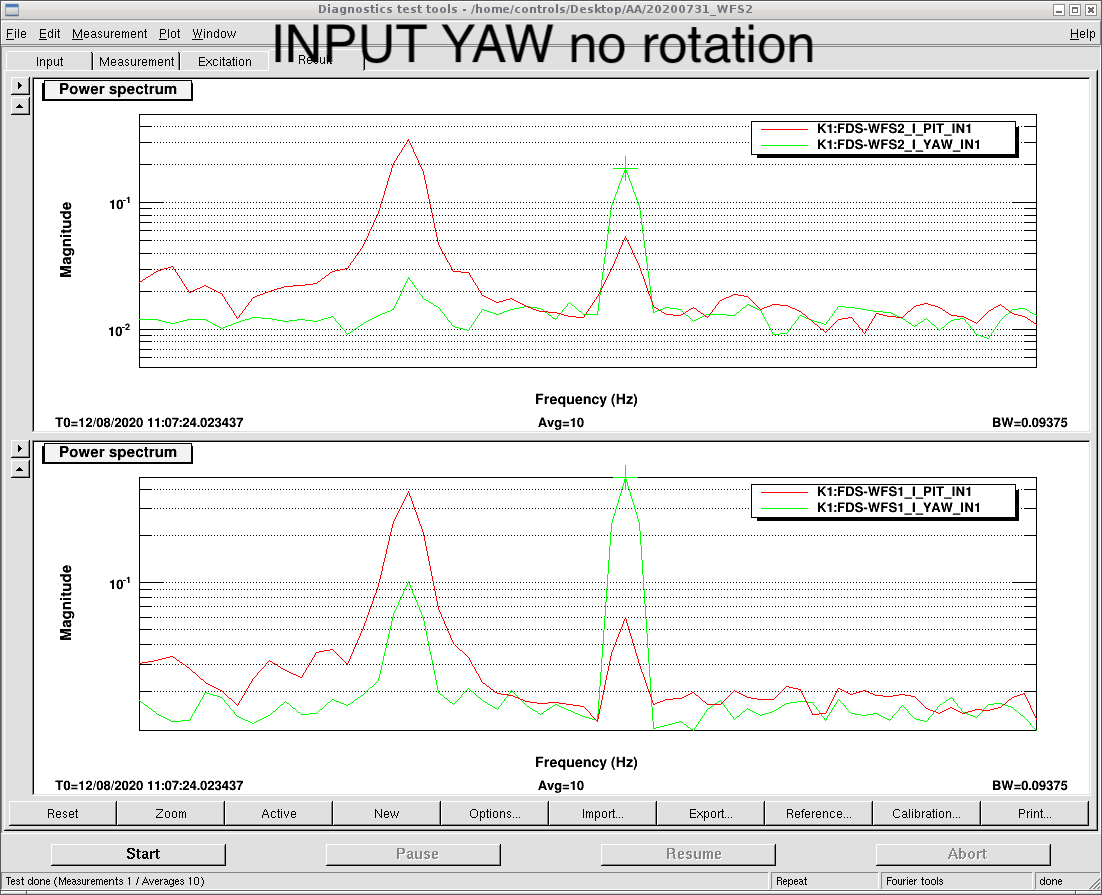Screen dimensions: 1102x895
Task: Open the Reference dialog
Action: [x=819, y=813]
